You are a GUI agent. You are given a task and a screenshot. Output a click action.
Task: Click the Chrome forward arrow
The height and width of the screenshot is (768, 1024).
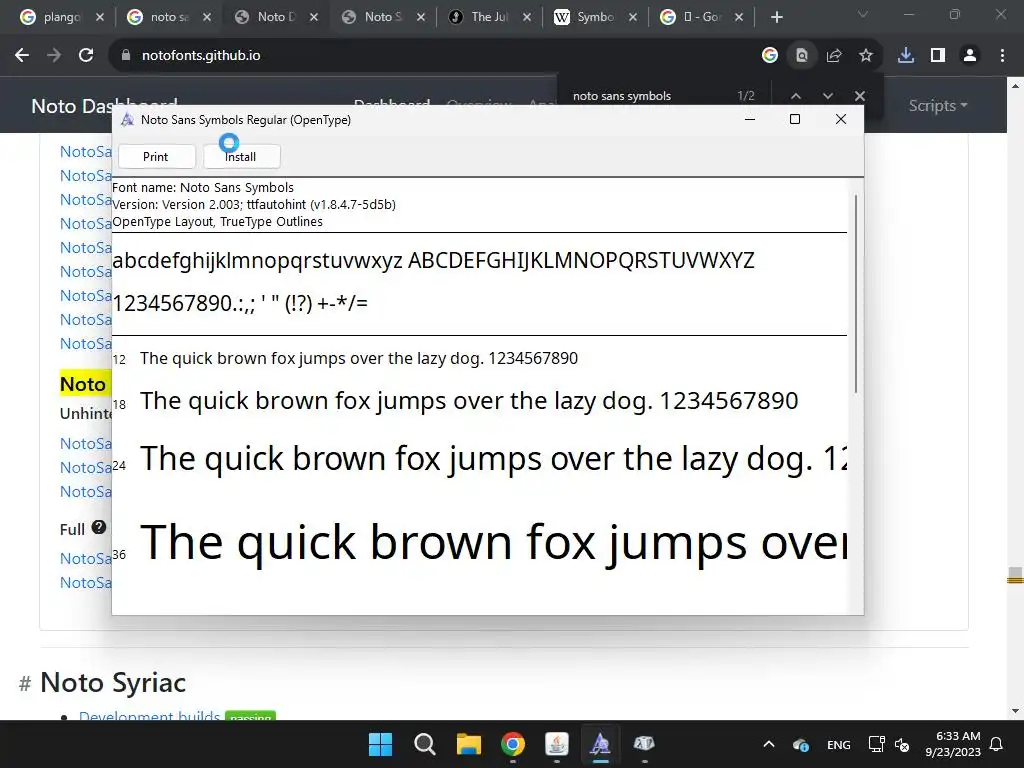(x=54, y=56)
